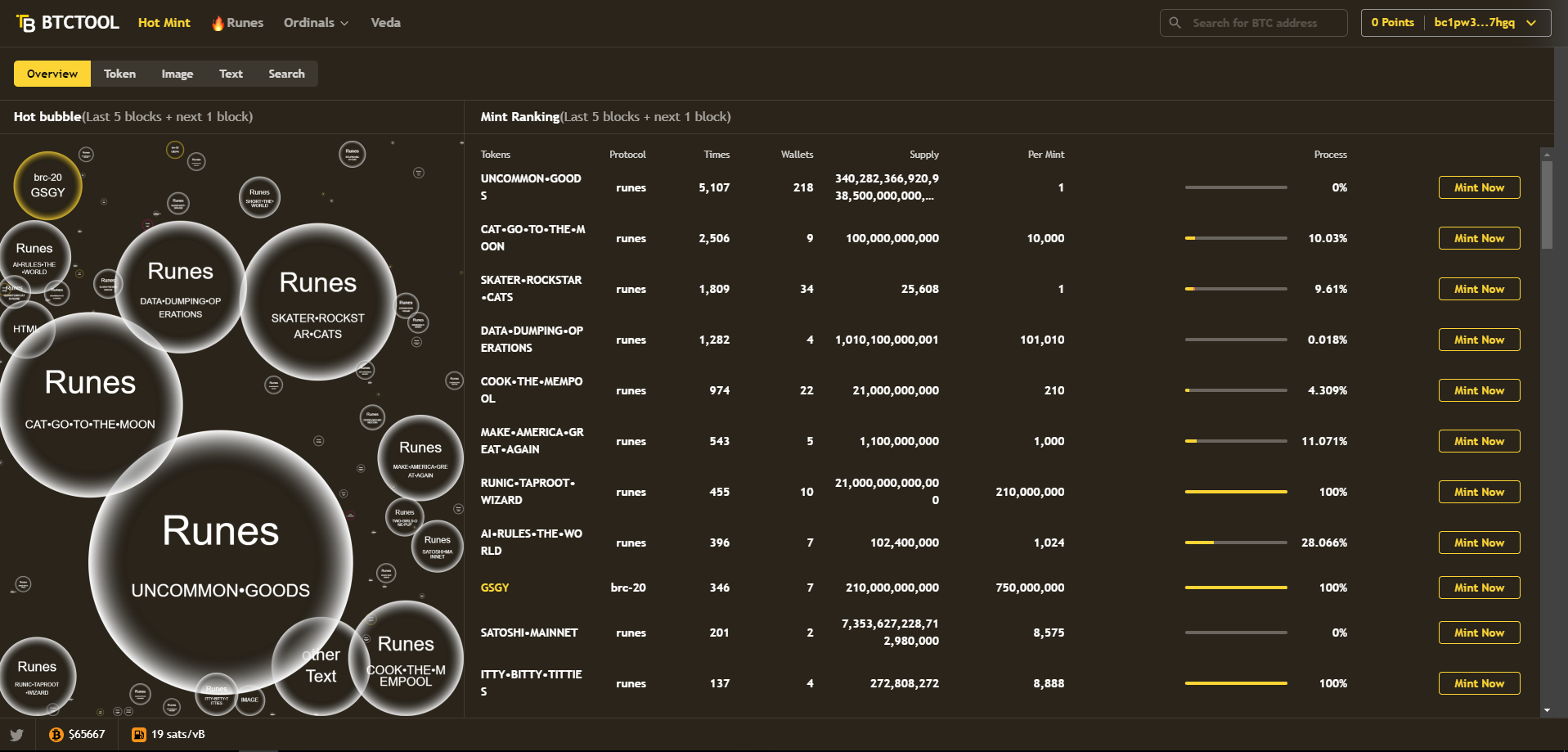
Task: Click the Wallets column header
Action: coord(797,155)
